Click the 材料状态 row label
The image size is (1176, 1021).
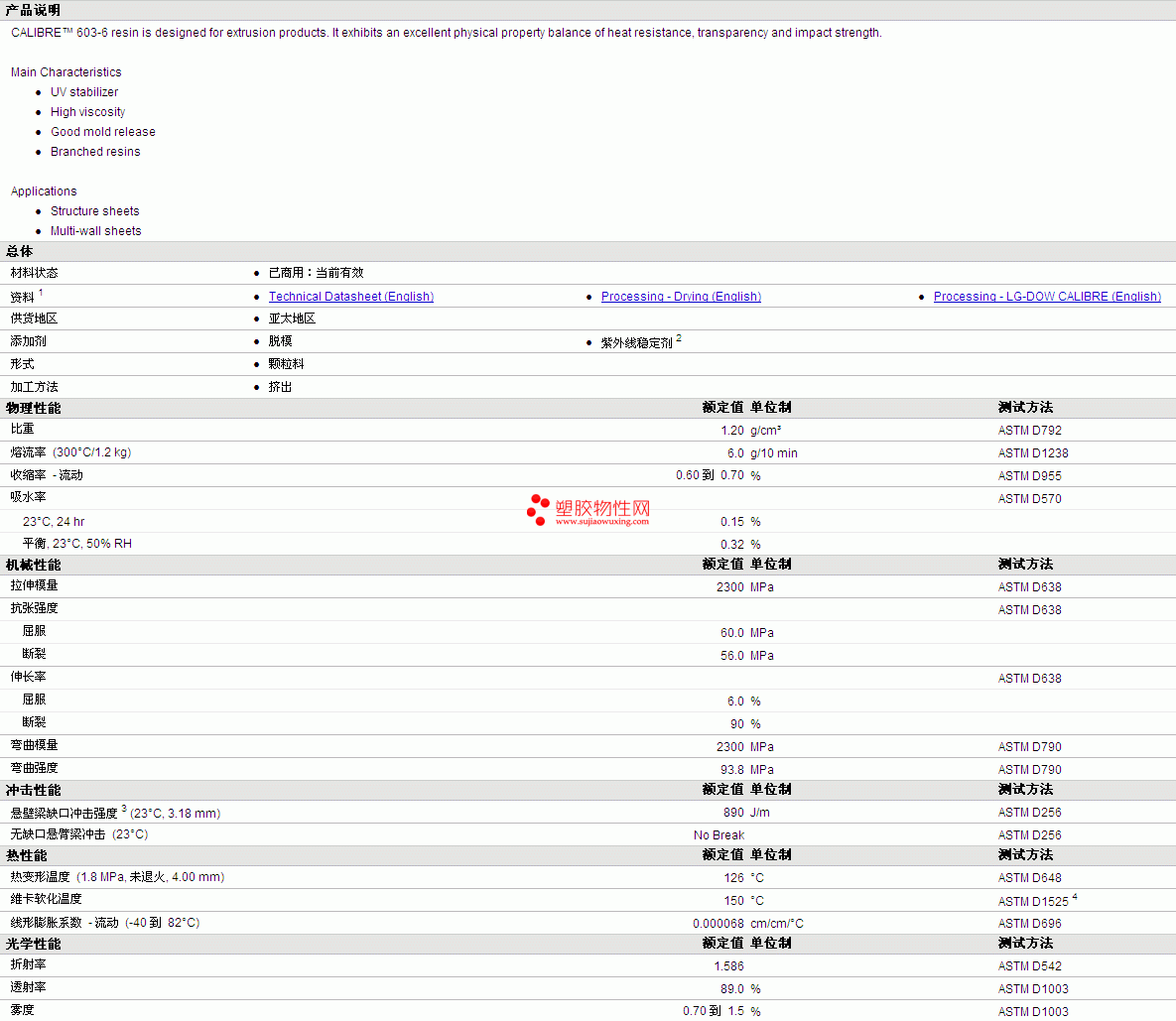coord(34,273)
